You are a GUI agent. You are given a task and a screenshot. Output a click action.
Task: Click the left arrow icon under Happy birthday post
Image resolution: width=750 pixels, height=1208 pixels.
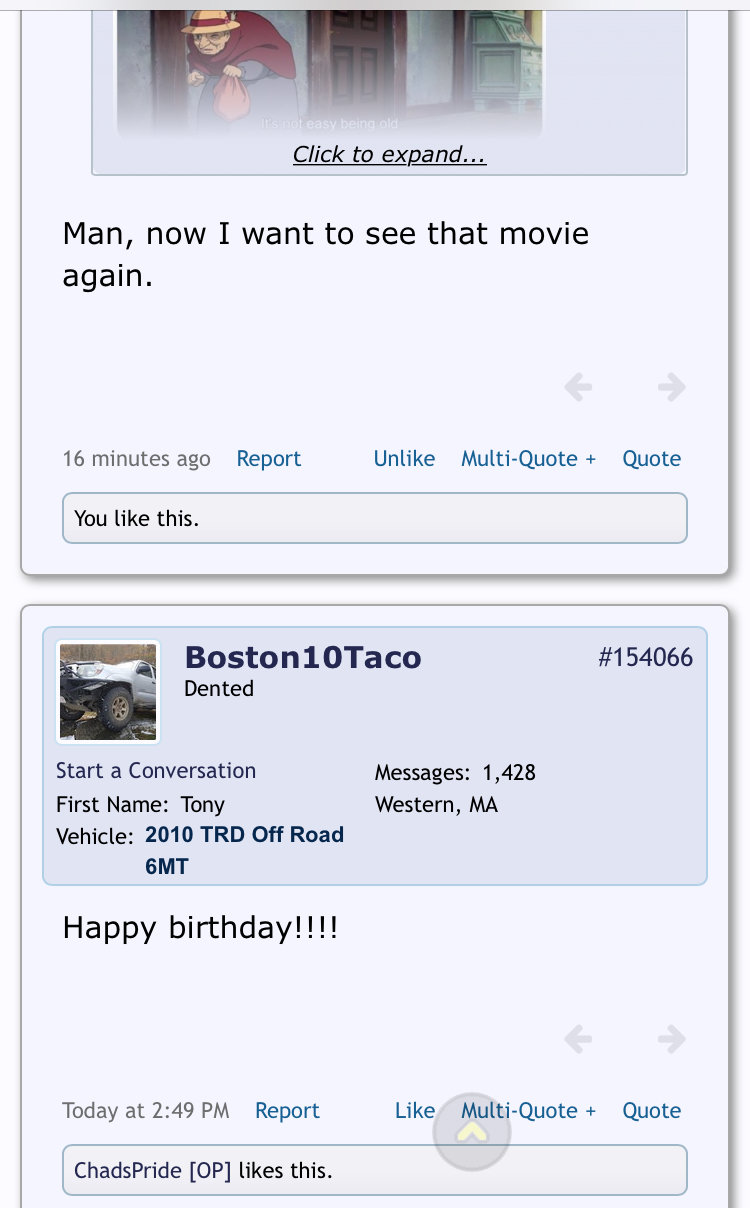578,1039
